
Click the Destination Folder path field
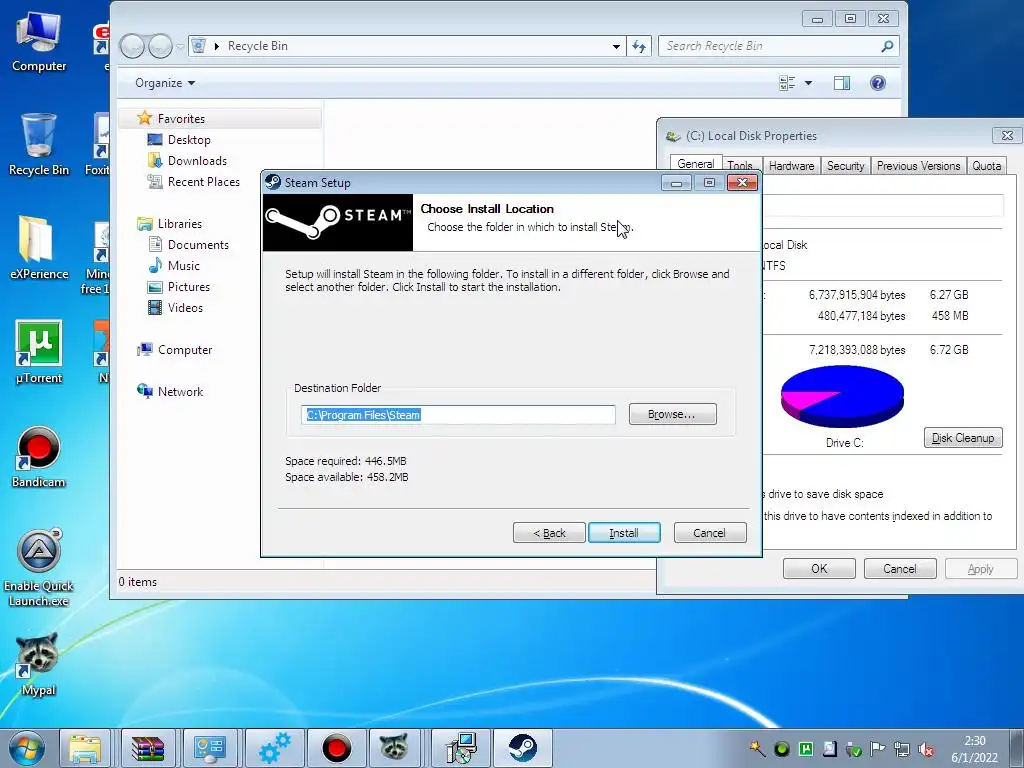click(458, 415)
